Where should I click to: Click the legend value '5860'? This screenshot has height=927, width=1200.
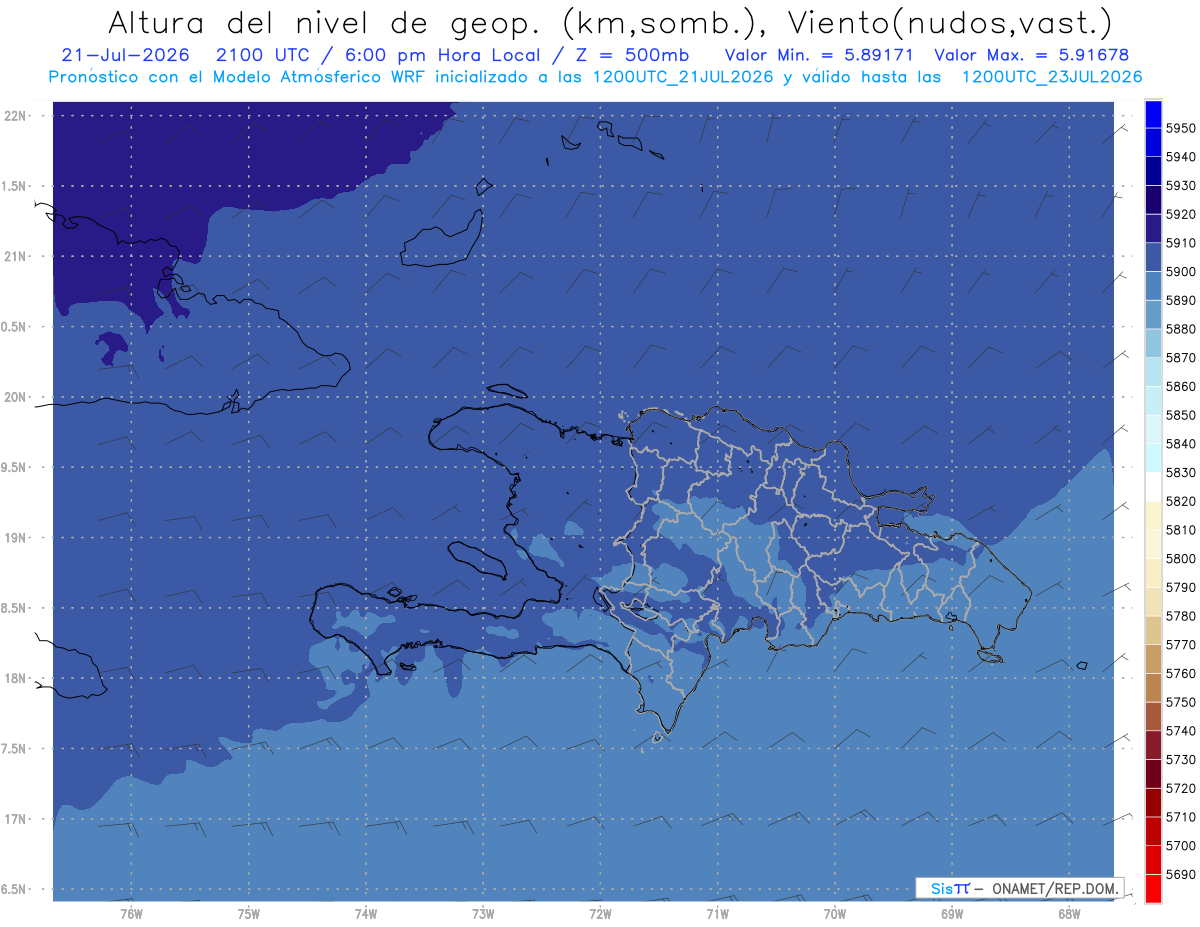point(1180,386)
